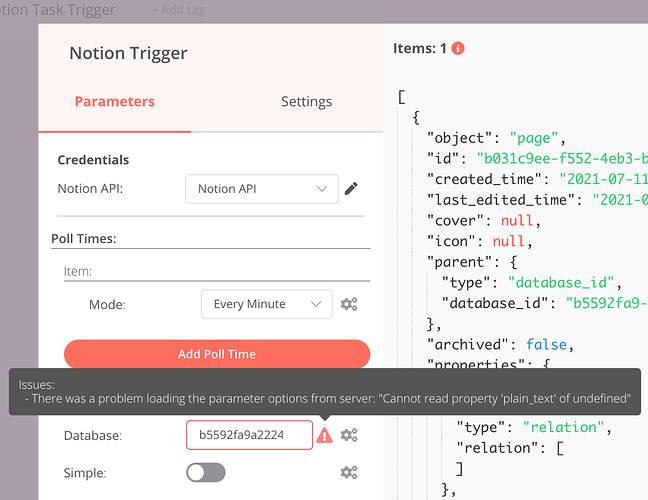Click the red warning triangle icon
This screenshot has width=648, height=500.
[324, 435]
